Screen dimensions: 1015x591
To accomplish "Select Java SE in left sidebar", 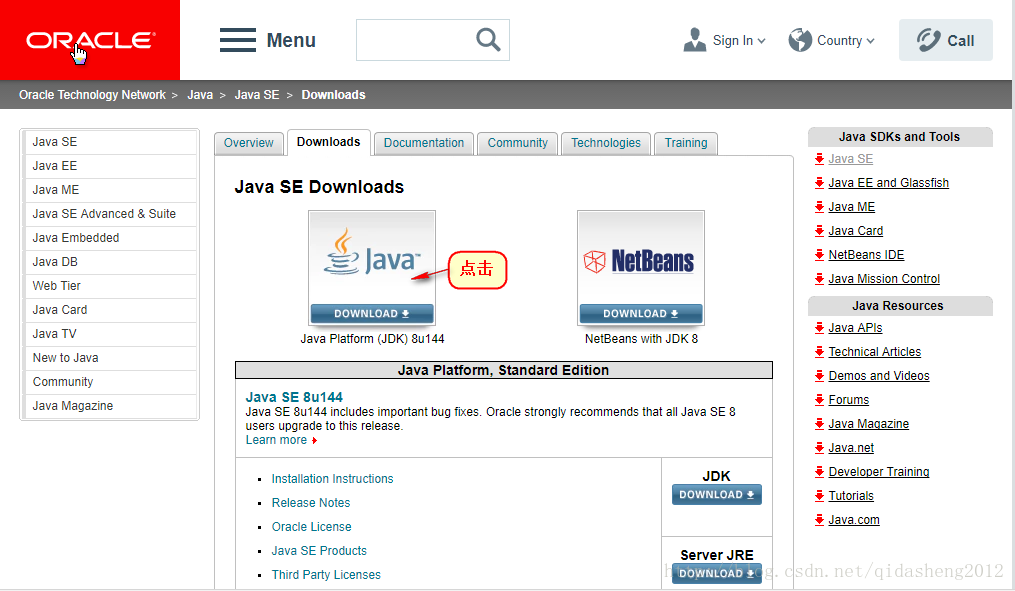I will (x=110, y=142).
